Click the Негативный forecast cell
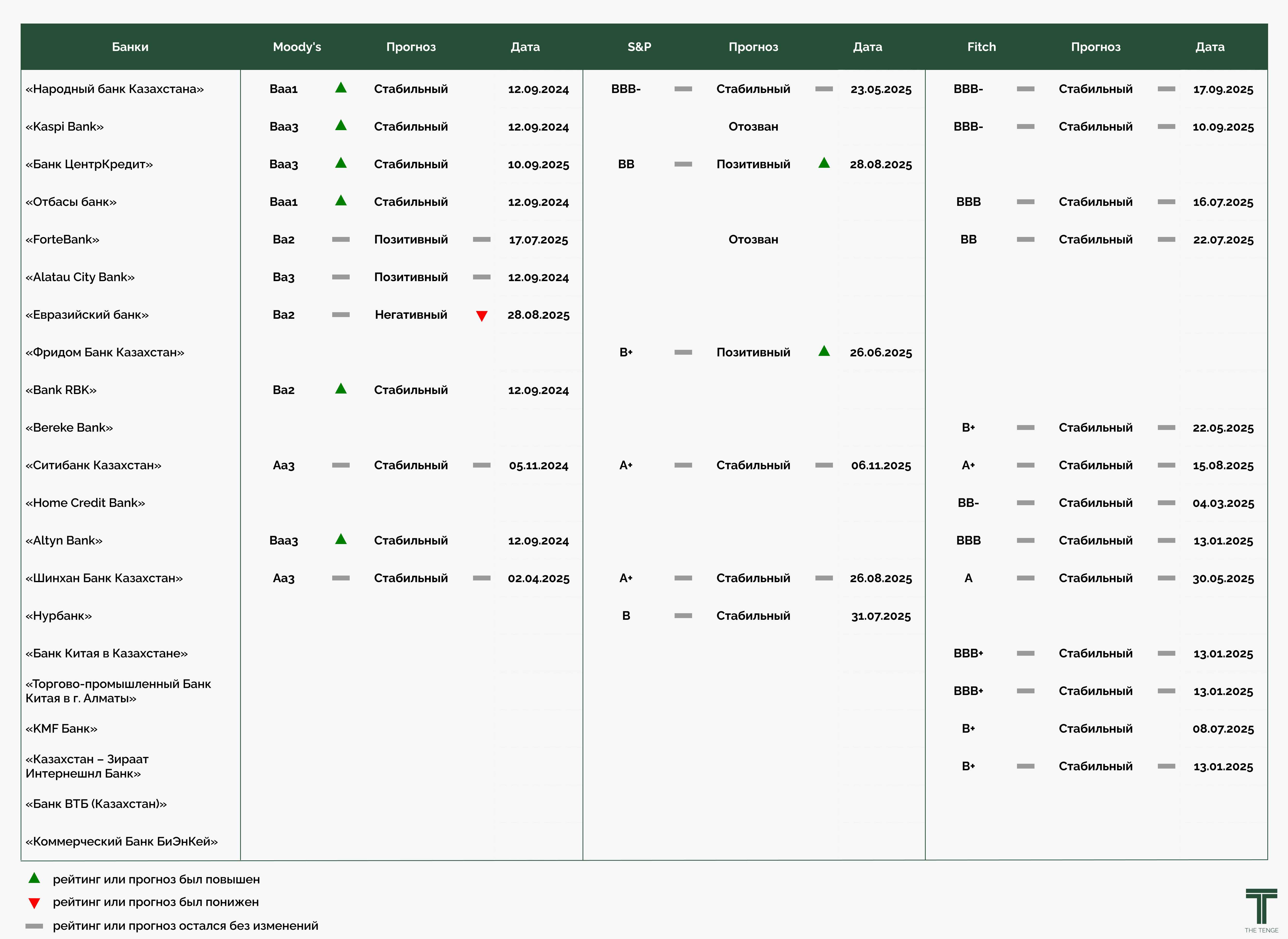 pyautogui.click(x=411, y=314)
